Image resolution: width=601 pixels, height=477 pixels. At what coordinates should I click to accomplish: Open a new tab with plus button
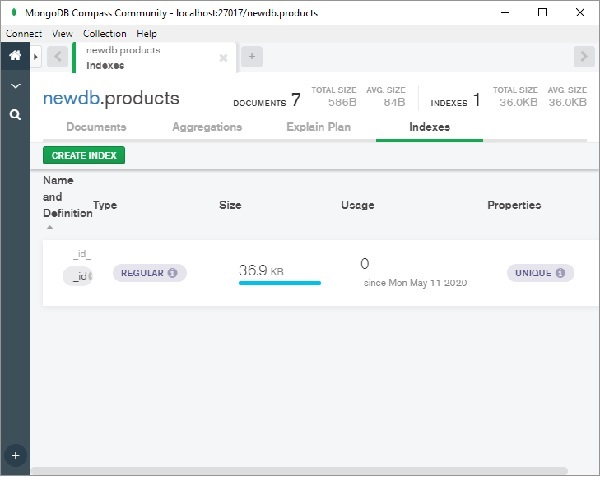click(x=253, y=57)
